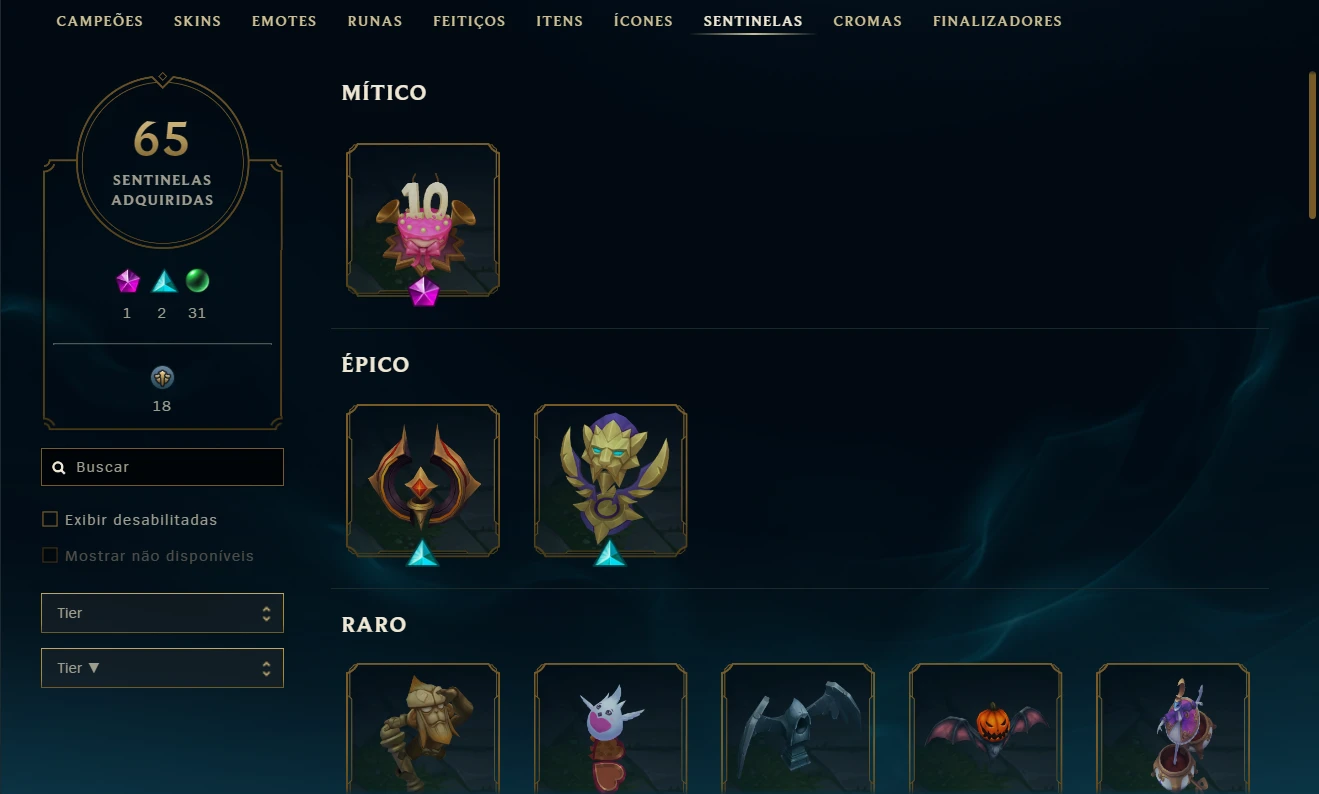The height and width of the screenshot is (794, 1319).
Task: Choose the pumpkin bat ward skin
Action: pos(985,728)
